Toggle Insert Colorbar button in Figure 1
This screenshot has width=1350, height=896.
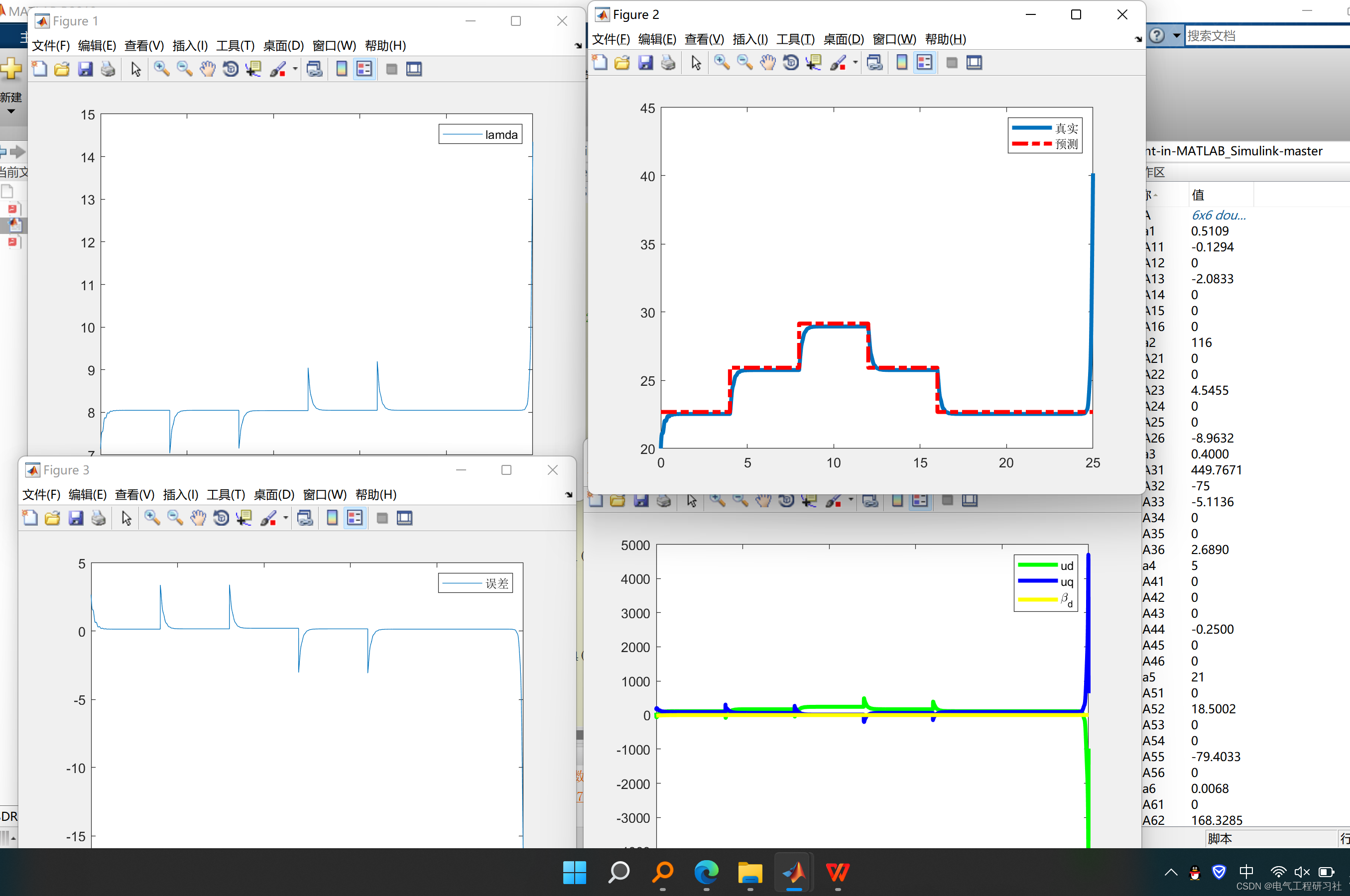[x=341, y=69]
